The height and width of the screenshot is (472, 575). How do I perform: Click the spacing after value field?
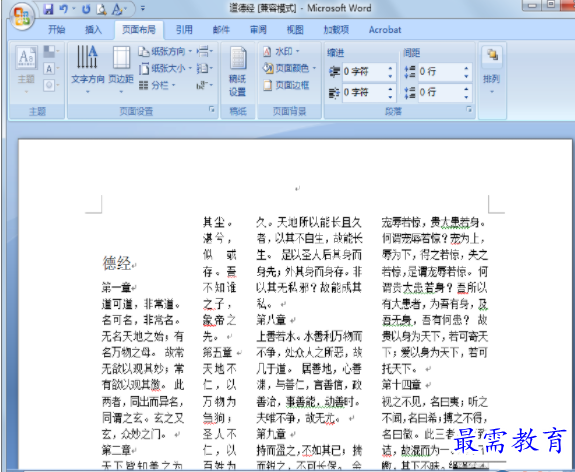440,92
